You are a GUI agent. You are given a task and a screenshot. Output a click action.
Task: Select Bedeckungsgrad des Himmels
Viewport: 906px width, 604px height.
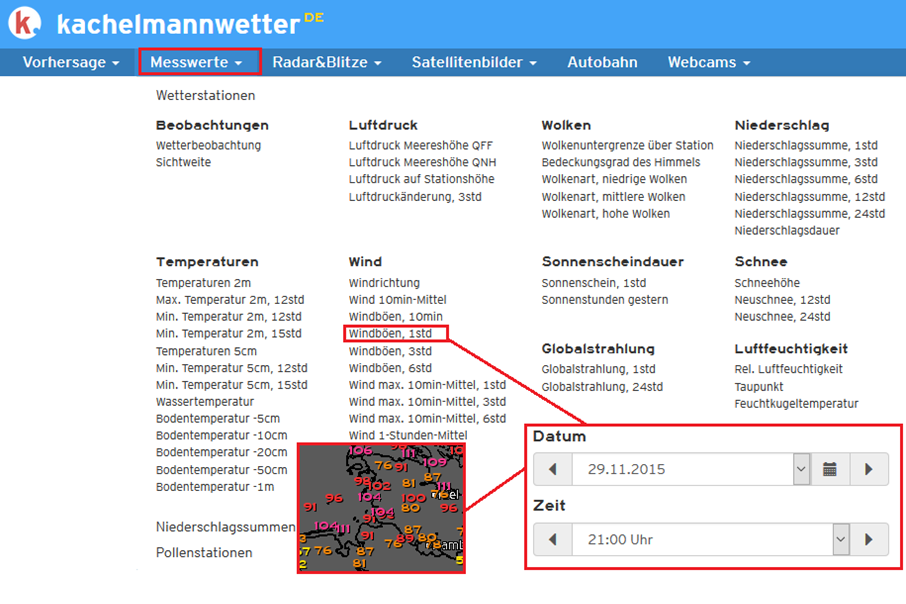tap(621, 162)
